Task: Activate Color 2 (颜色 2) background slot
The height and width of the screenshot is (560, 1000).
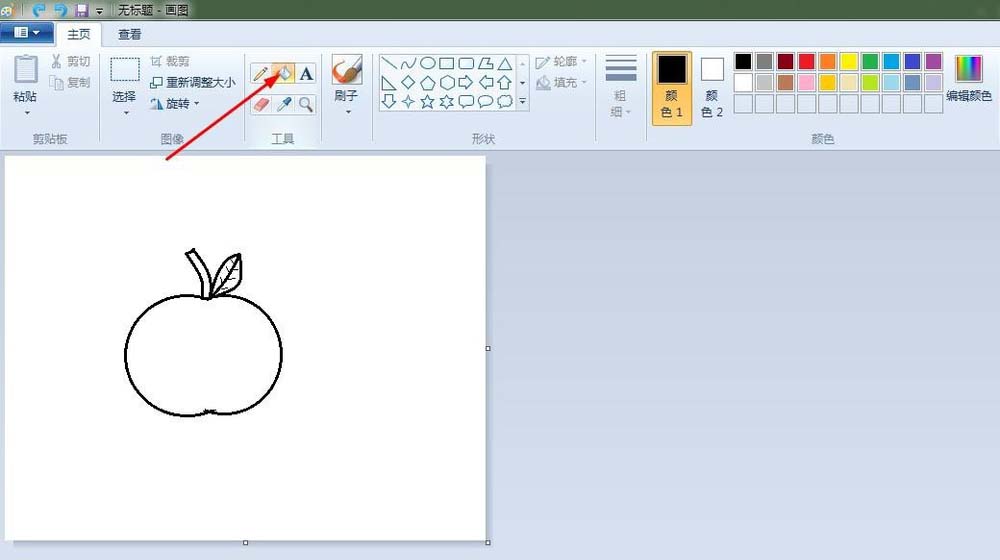Action: coord(712,88)
